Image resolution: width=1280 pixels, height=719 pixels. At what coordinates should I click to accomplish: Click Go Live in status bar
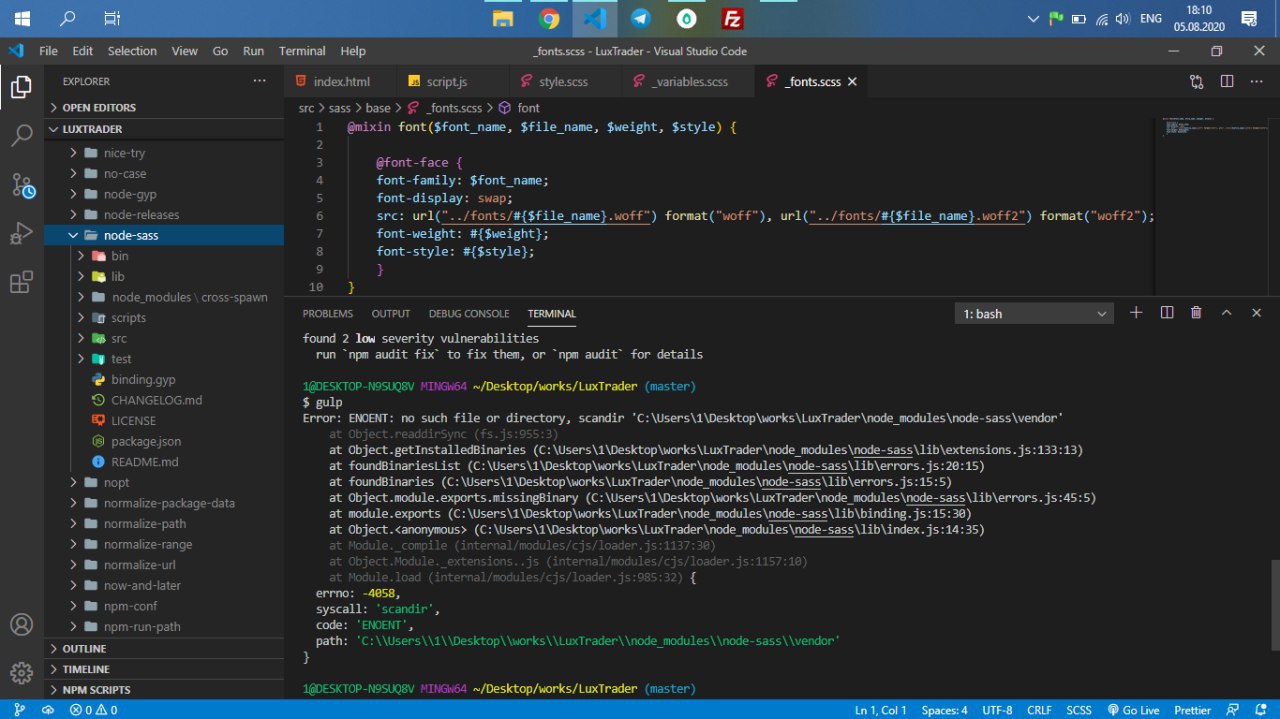1133,710
